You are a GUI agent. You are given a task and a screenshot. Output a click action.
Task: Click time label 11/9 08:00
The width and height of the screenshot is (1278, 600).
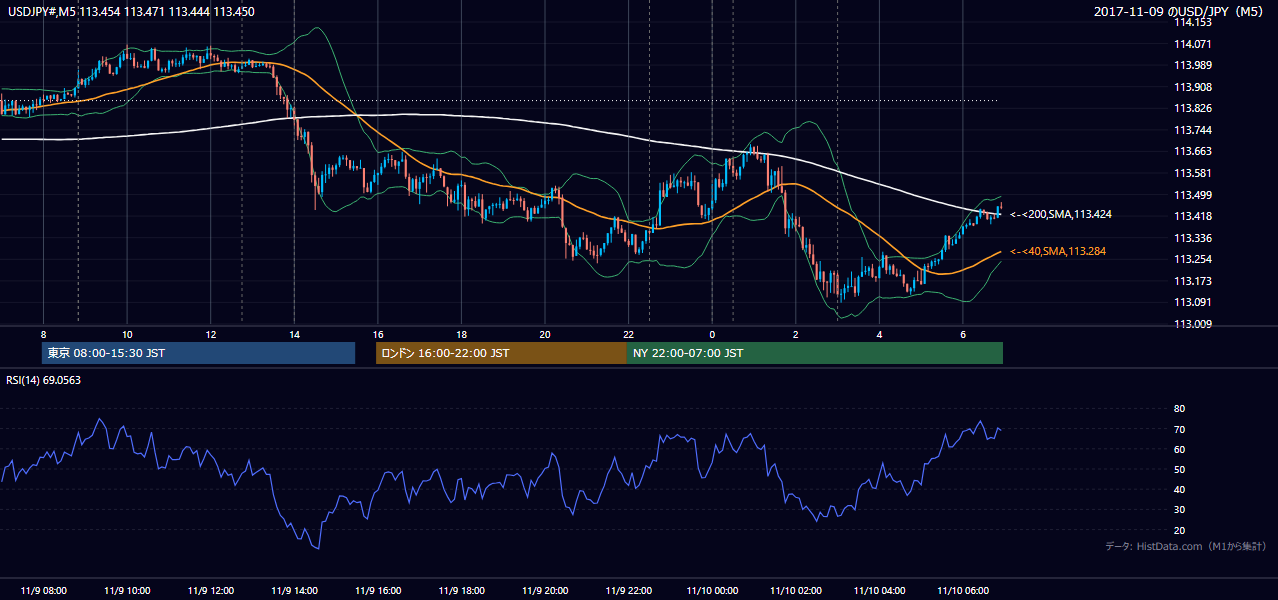point(43,590)
